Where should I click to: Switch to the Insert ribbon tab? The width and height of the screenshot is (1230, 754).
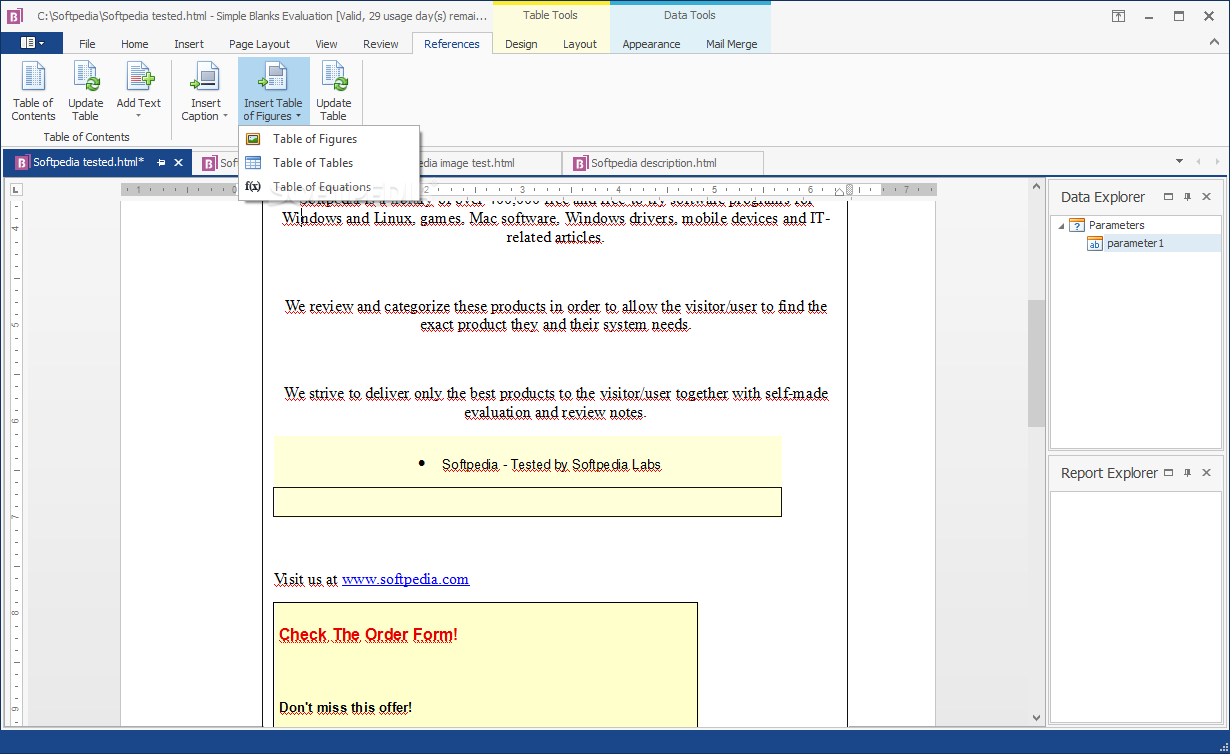pos(189,44)
